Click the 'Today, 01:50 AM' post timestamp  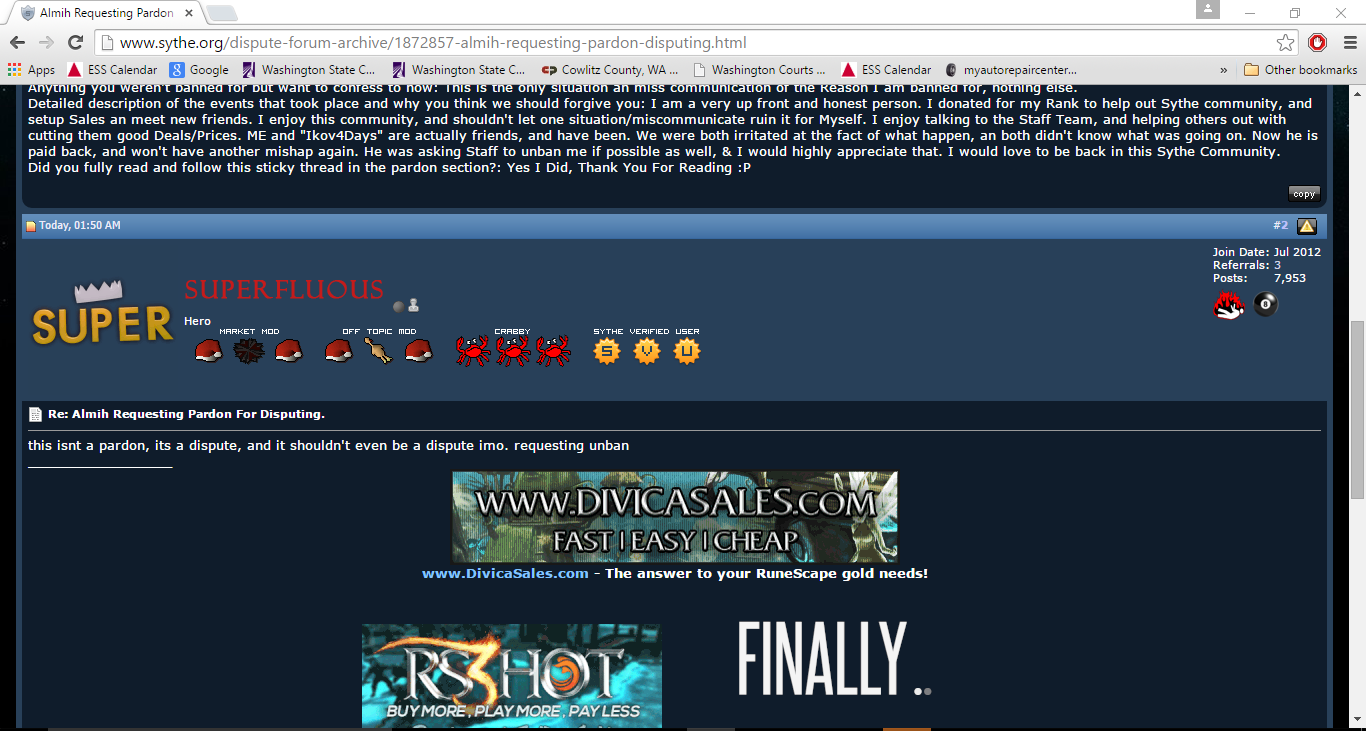[80, 226]
